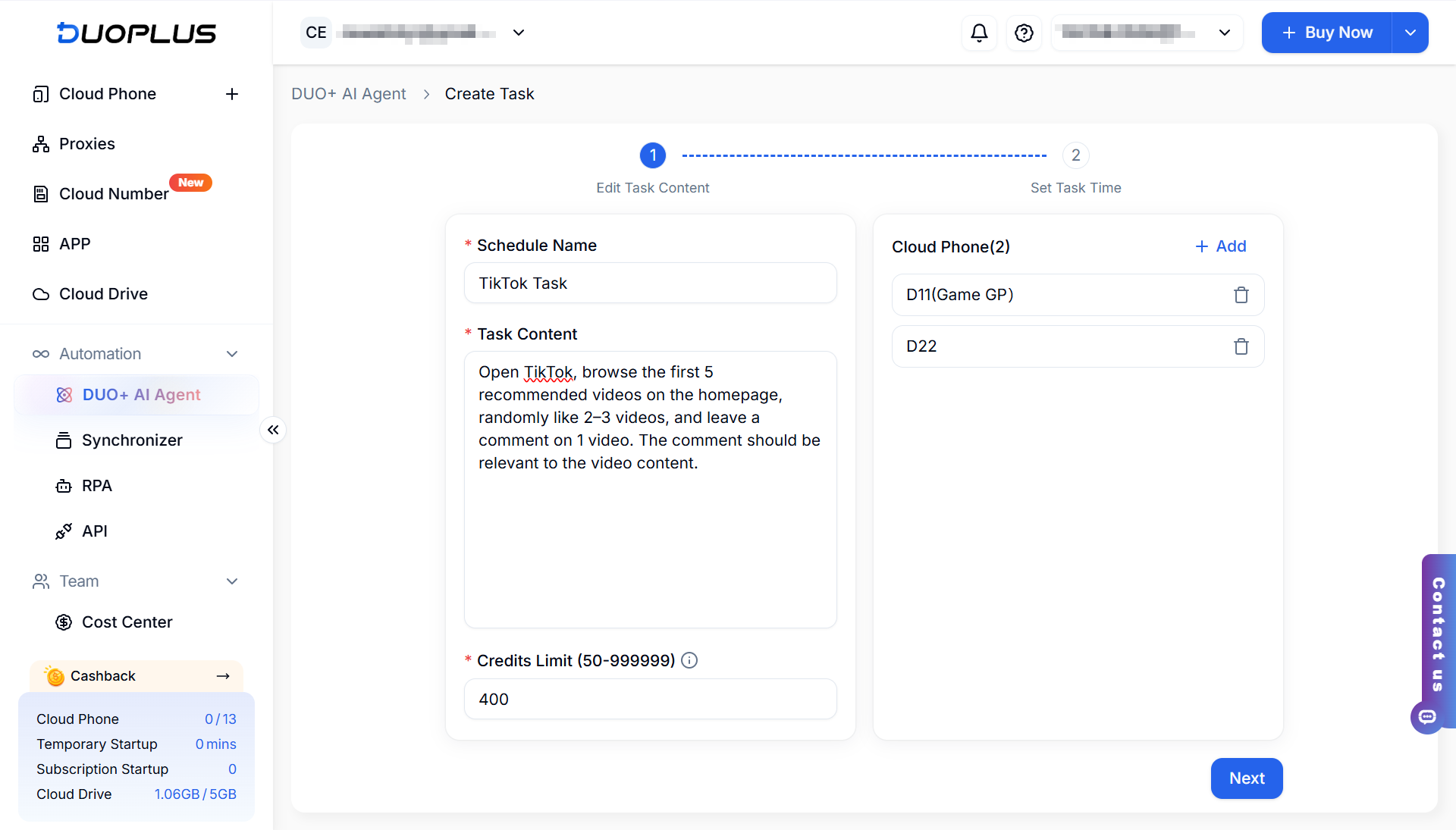Click the Cloud Number SIM icon
Screen dimensions: 1456x830
coord(41,194)
